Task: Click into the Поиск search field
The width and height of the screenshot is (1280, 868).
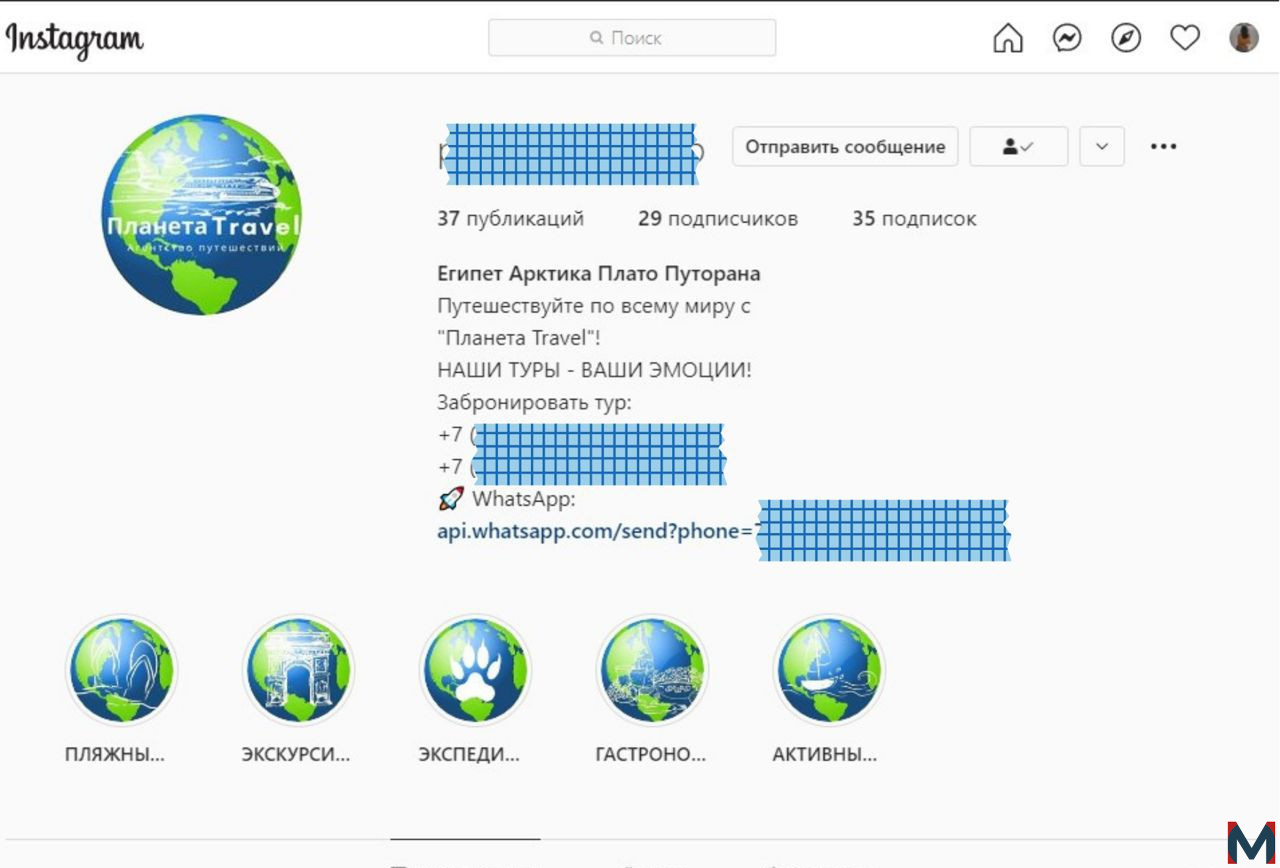Action: click(x=632, y=38)
